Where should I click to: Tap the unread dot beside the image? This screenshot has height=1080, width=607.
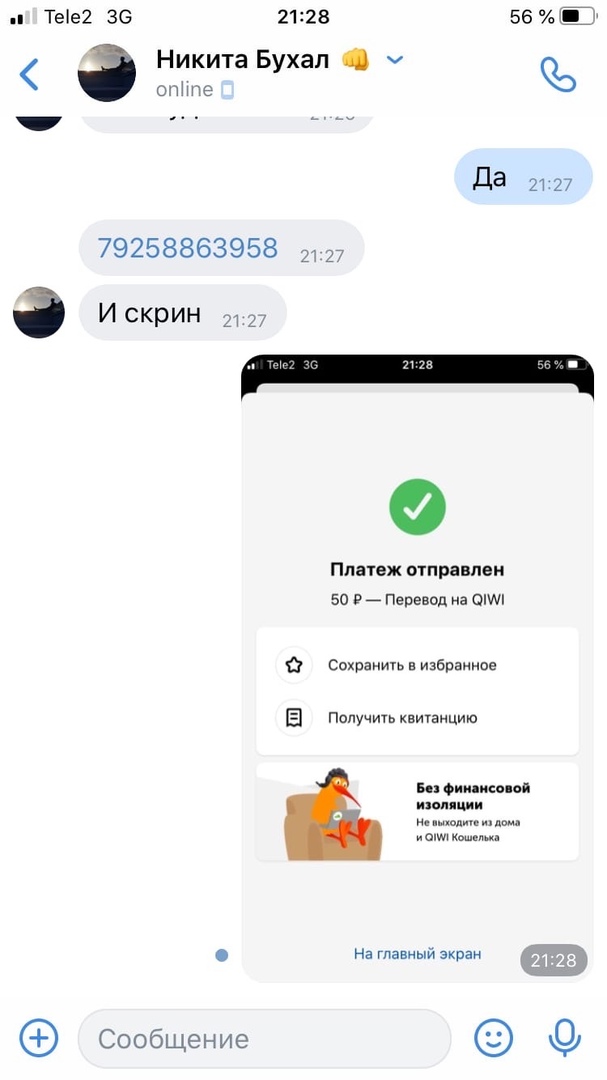point(221,955)
